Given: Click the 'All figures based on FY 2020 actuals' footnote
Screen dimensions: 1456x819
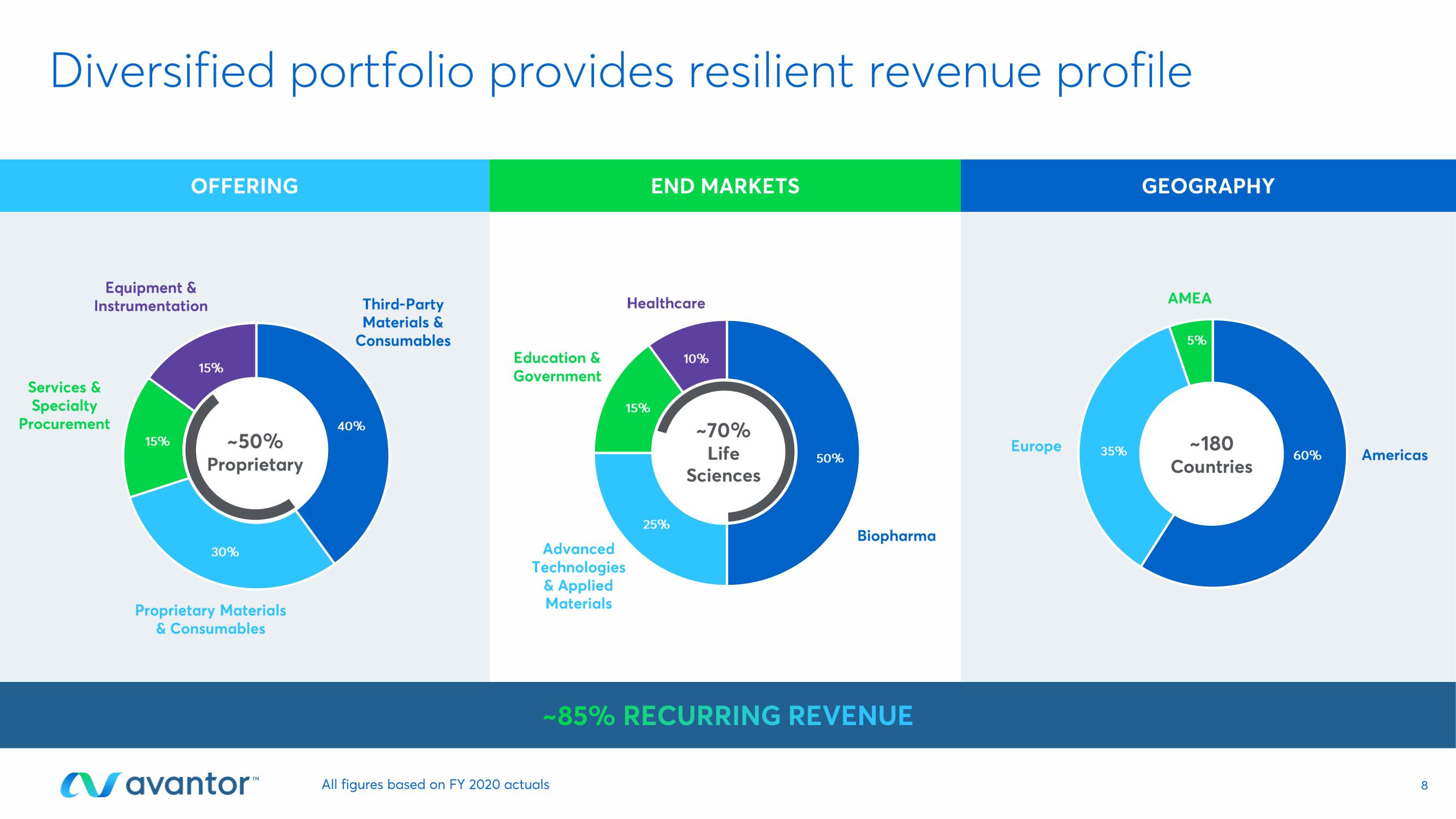Looking at the screenshot, I should [435, 785].
